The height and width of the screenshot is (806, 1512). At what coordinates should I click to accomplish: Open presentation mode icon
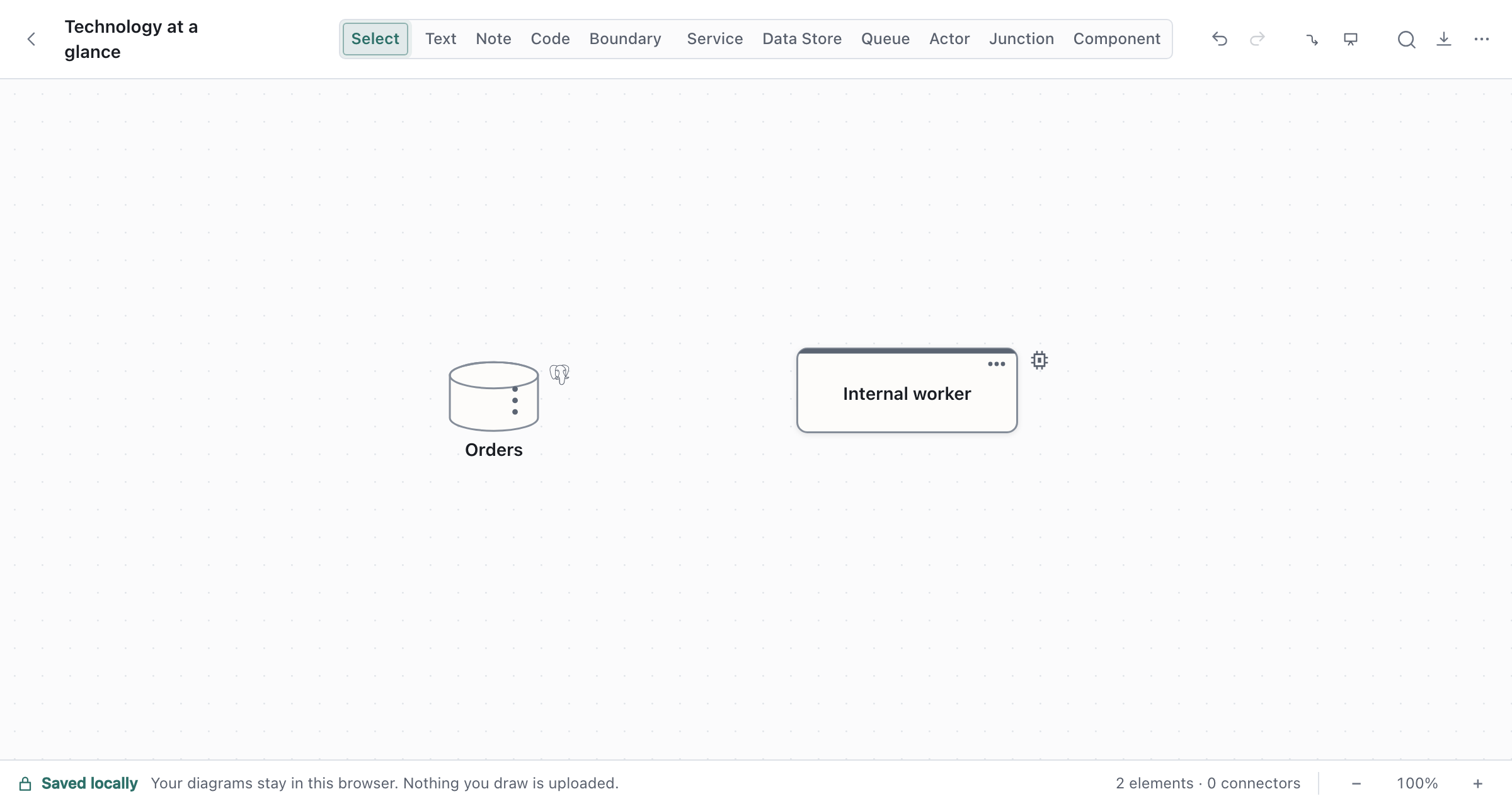[x=1350, y=39]
